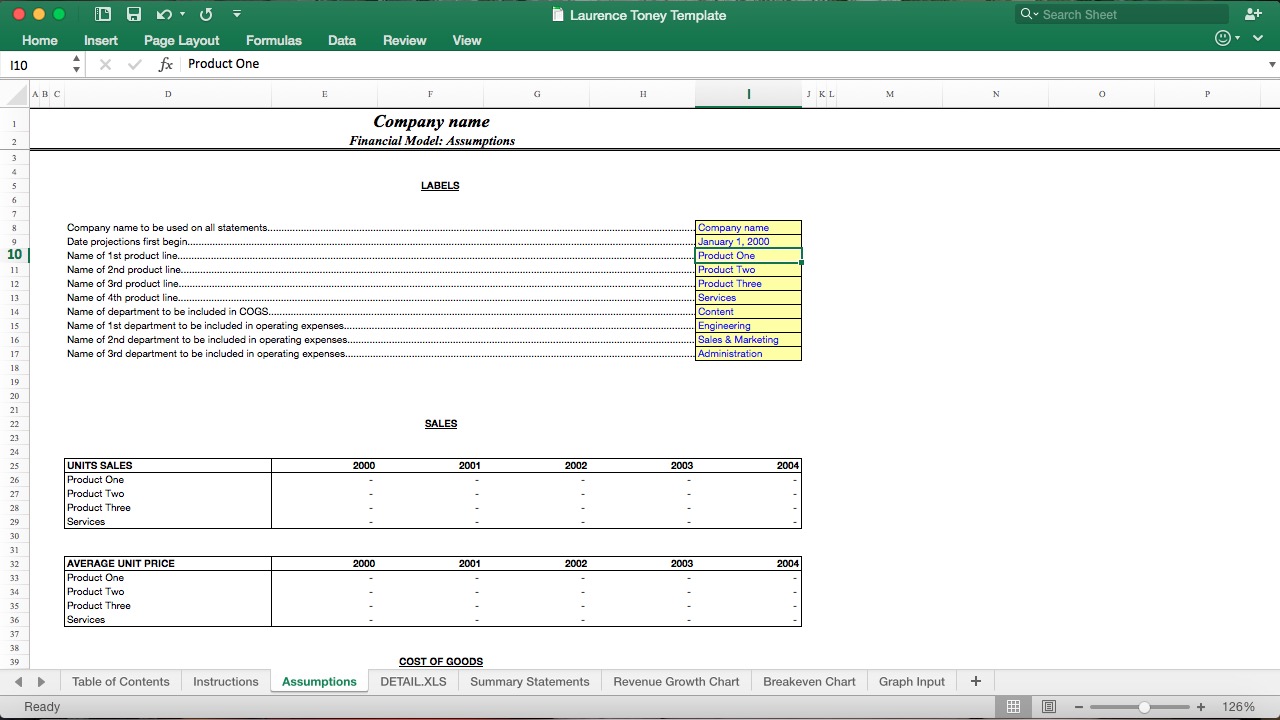Open sharing via the add-people icon

tap(1253, 14)
